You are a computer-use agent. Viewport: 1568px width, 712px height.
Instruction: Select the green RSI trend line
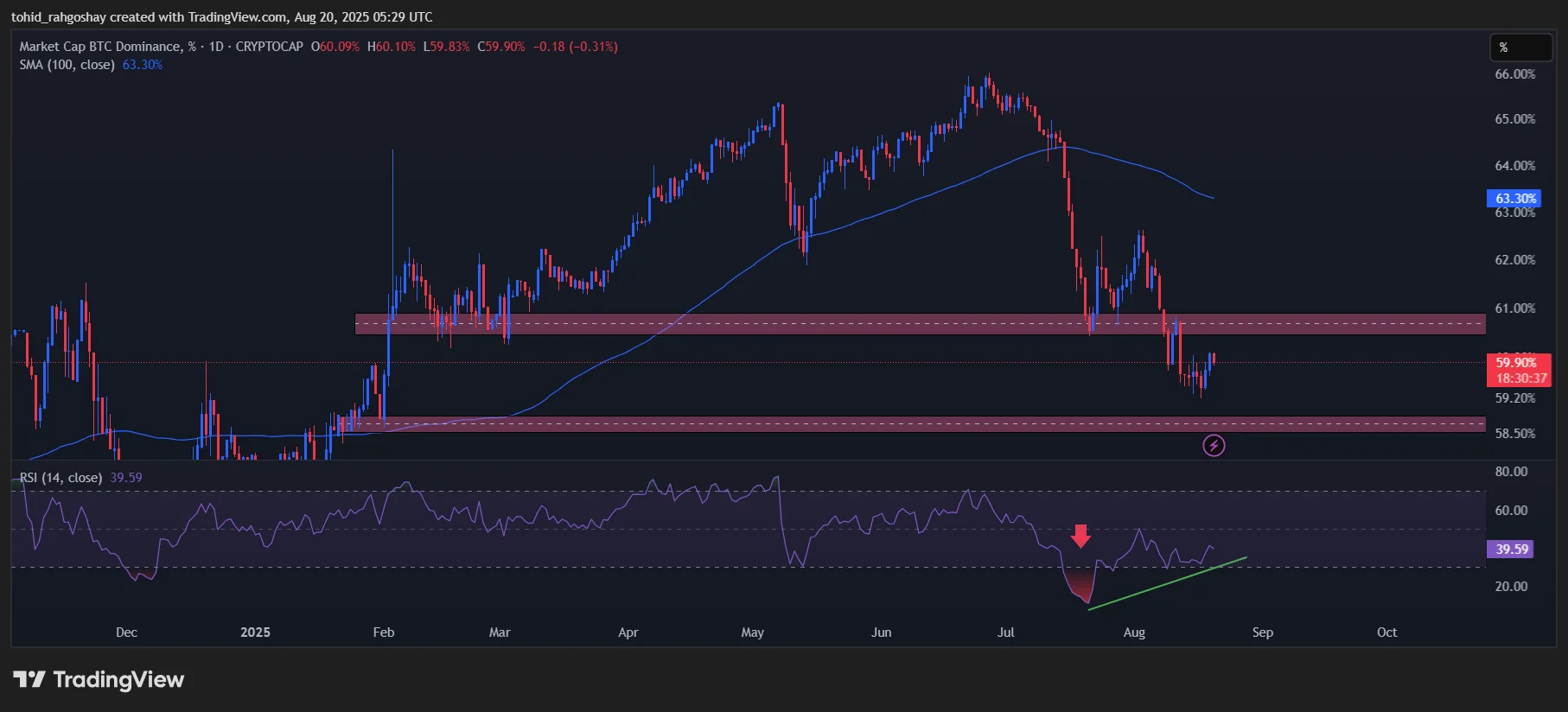coord(1167,584)
